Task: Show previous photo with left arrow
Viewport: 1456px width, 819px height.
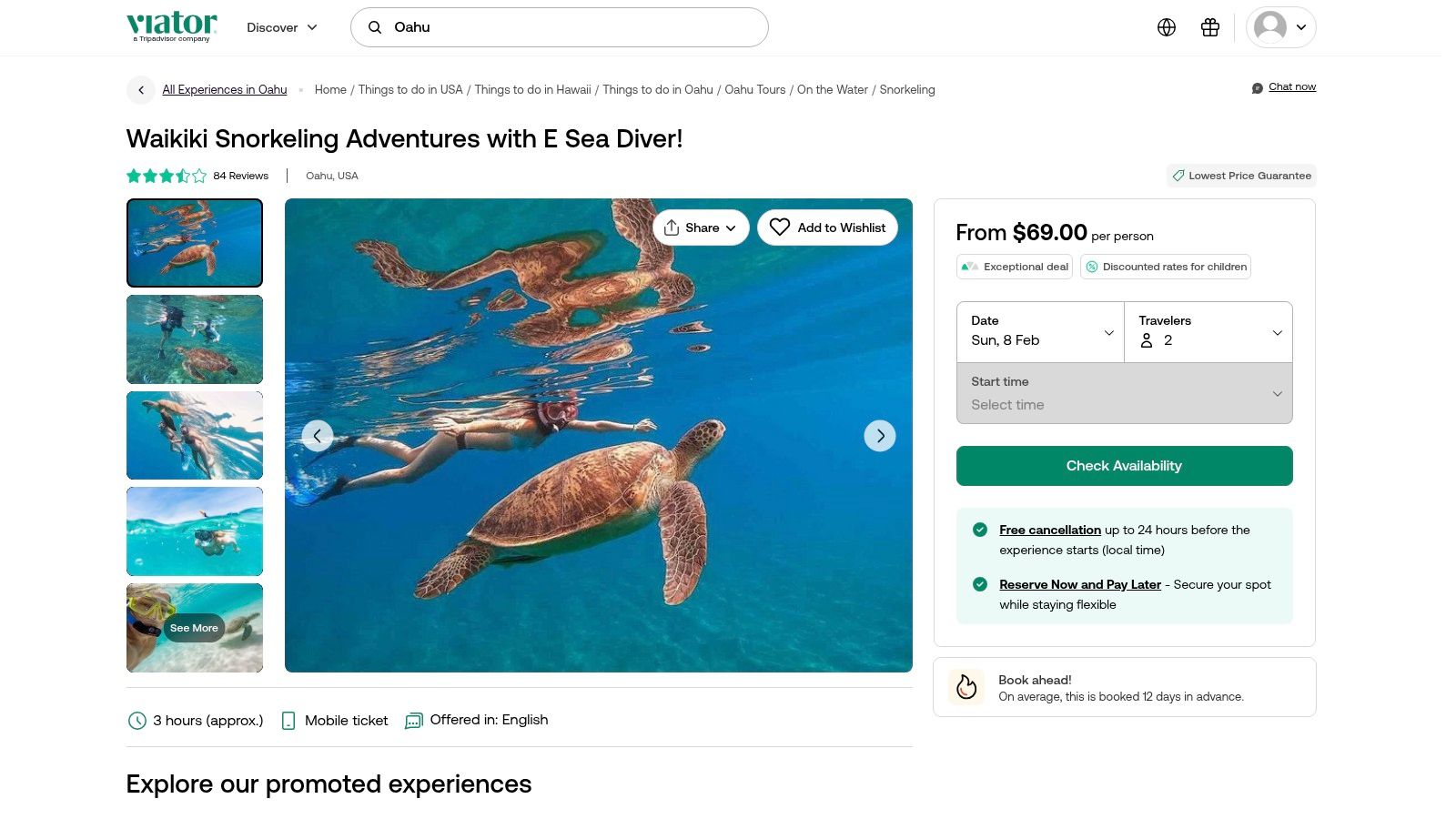Action: (x=317, y=436)
